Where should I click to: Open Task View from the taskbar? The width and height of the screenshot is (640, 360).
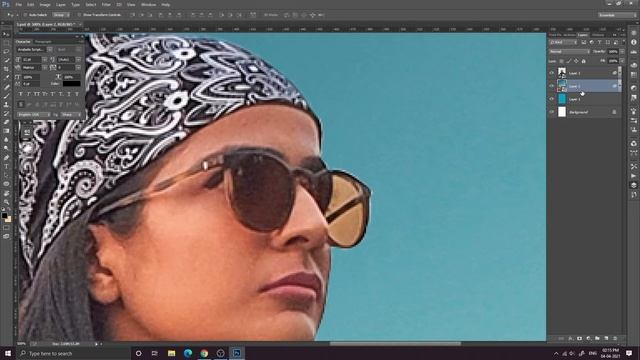tap(155, 353)
